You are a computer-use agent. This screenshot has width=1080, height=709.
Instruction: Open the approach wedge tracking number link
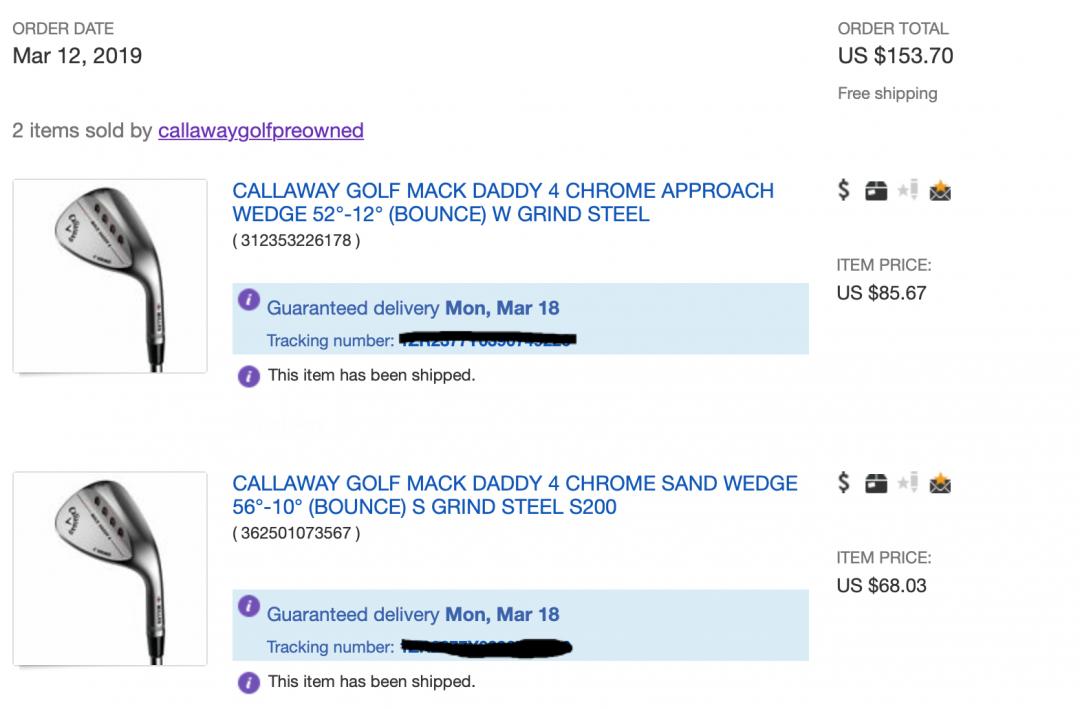click(x=488, y=341)
